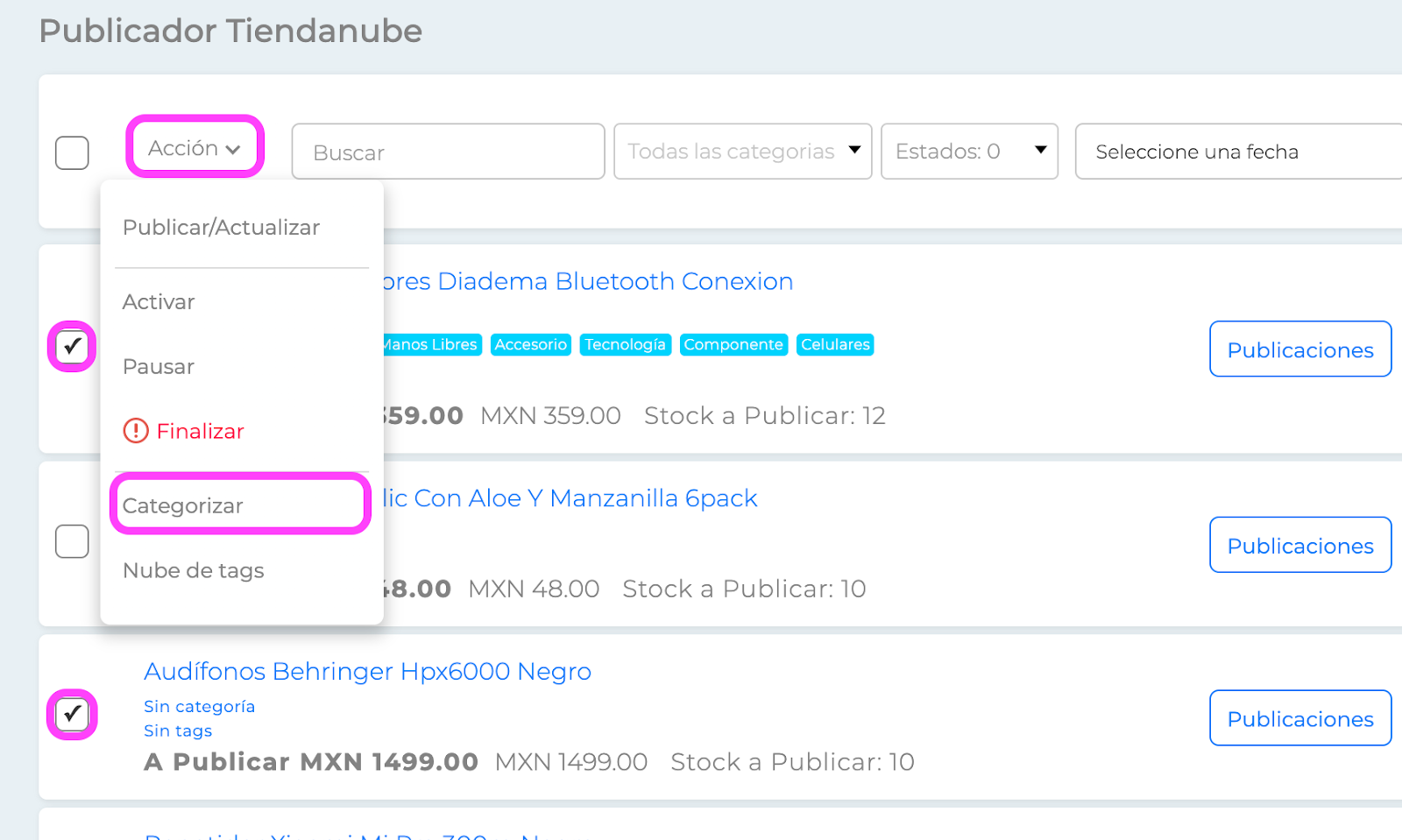1402x840 pixels.
Task: Check the Aloe Y Manzanilla 6pack checkbox
Action: coord(72,541)
